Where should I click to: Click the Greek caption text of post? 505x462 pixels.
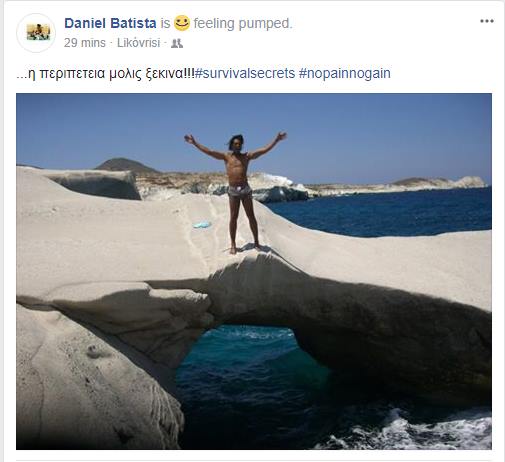pyautogui.click(x=105, y=73)
